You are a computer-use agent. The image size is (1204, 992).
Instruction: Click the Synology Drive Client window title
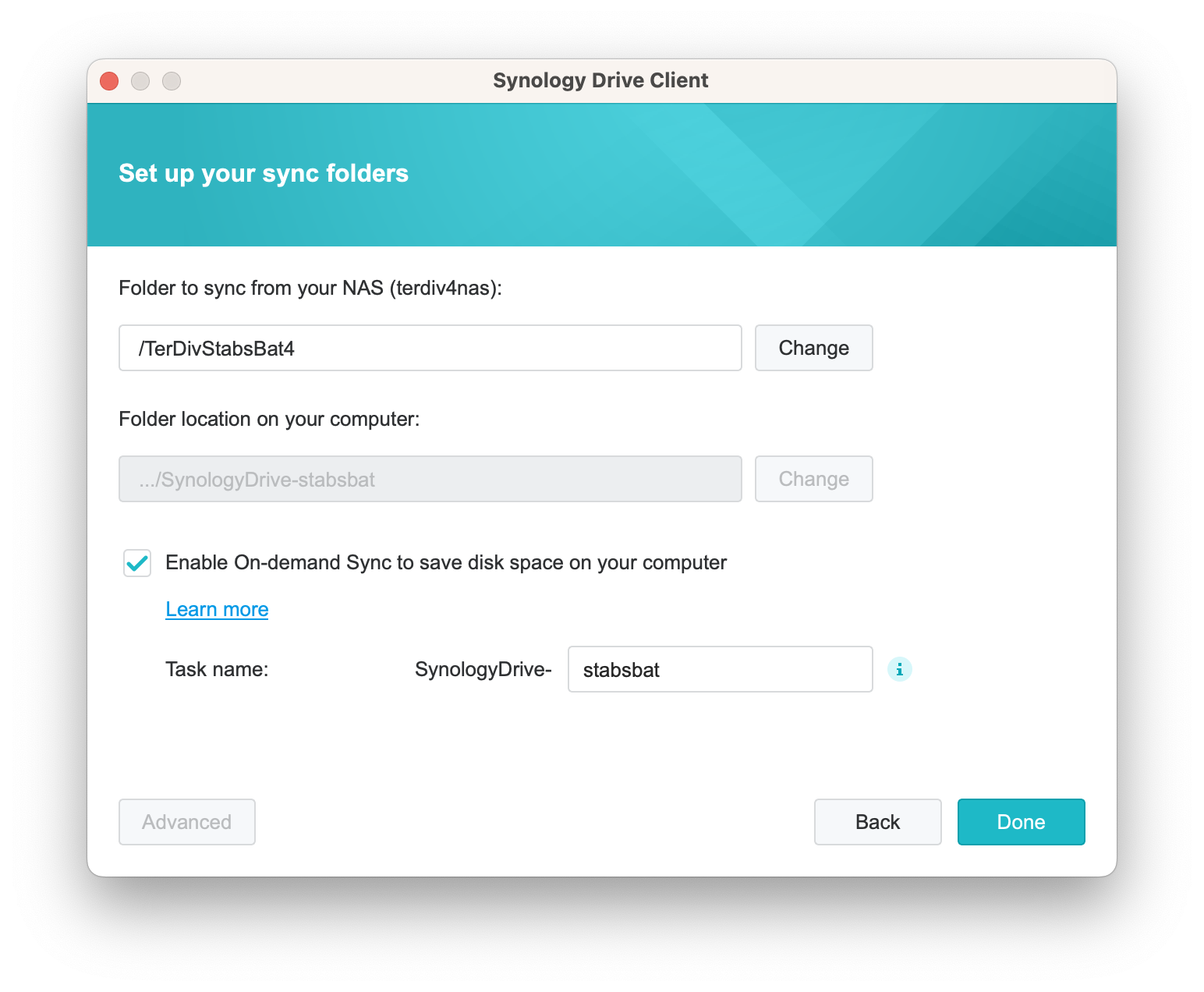[600, 80]
